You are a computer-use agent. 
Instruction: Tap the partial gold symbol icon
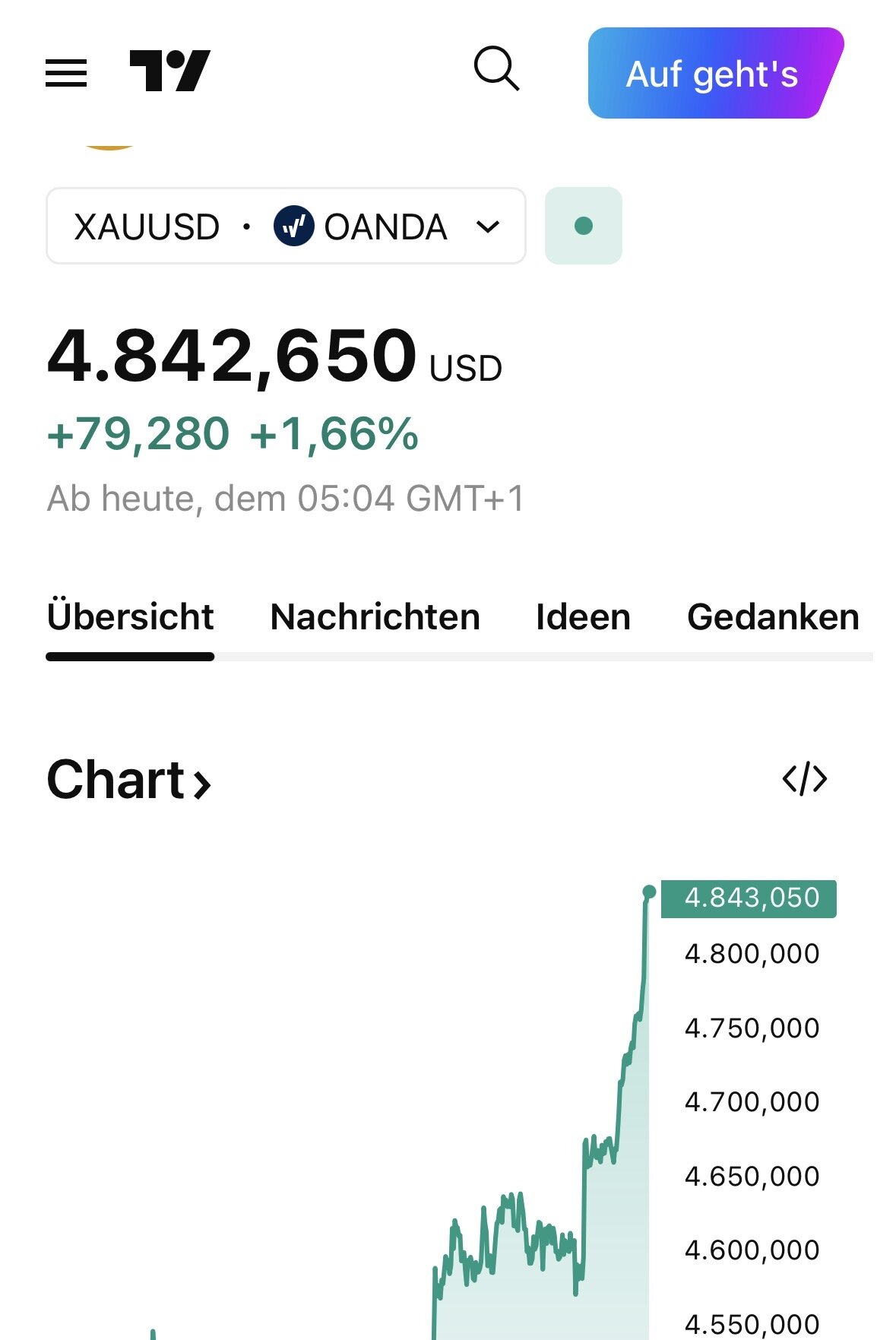[x=109, y=145]
